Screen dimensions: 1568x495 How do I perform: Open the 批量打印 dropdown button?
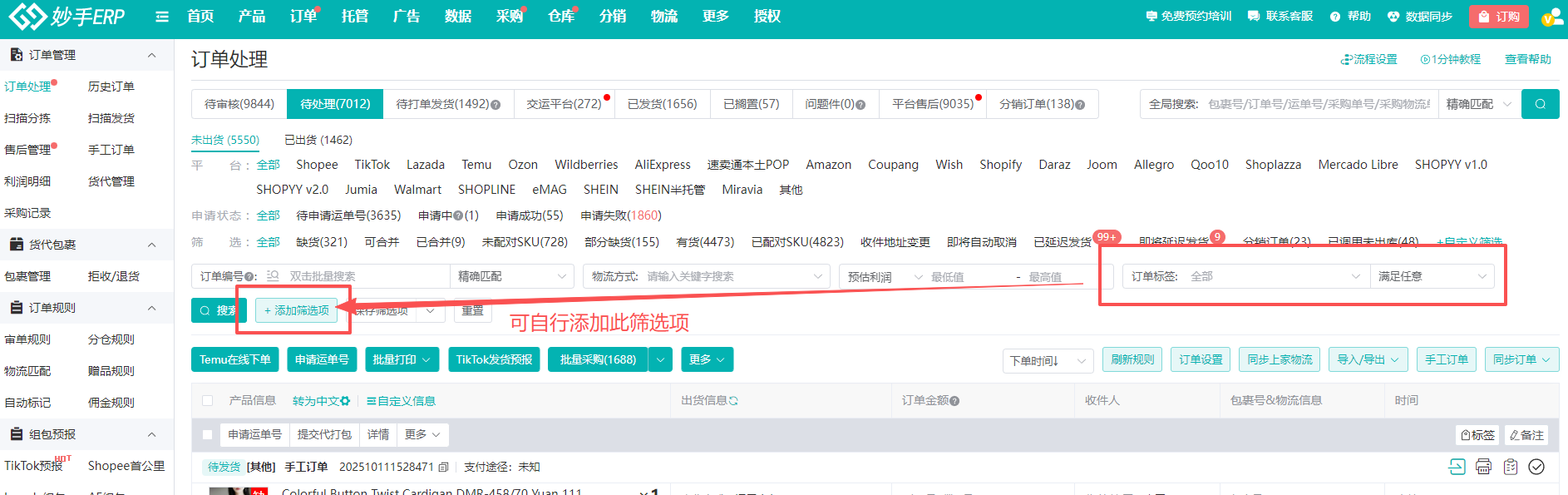tap(402, 359)
